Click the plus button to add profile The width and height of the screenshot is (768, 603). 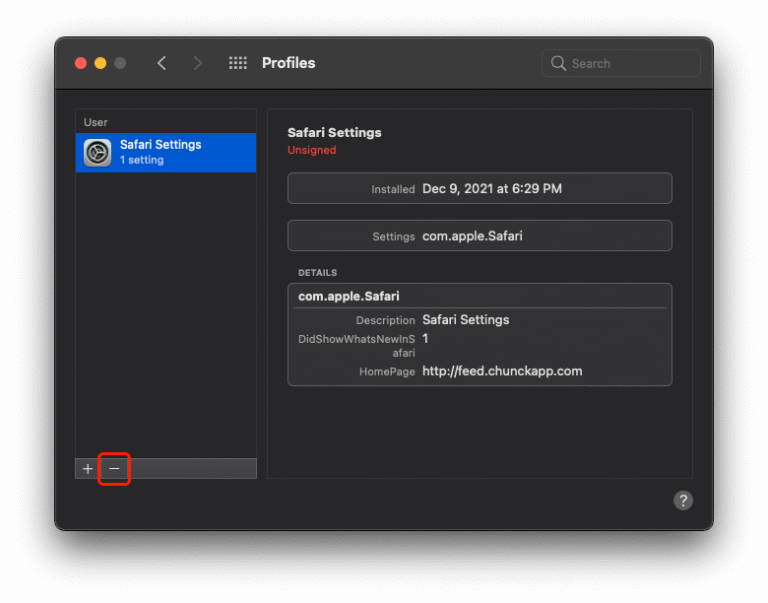click(88, 469)
